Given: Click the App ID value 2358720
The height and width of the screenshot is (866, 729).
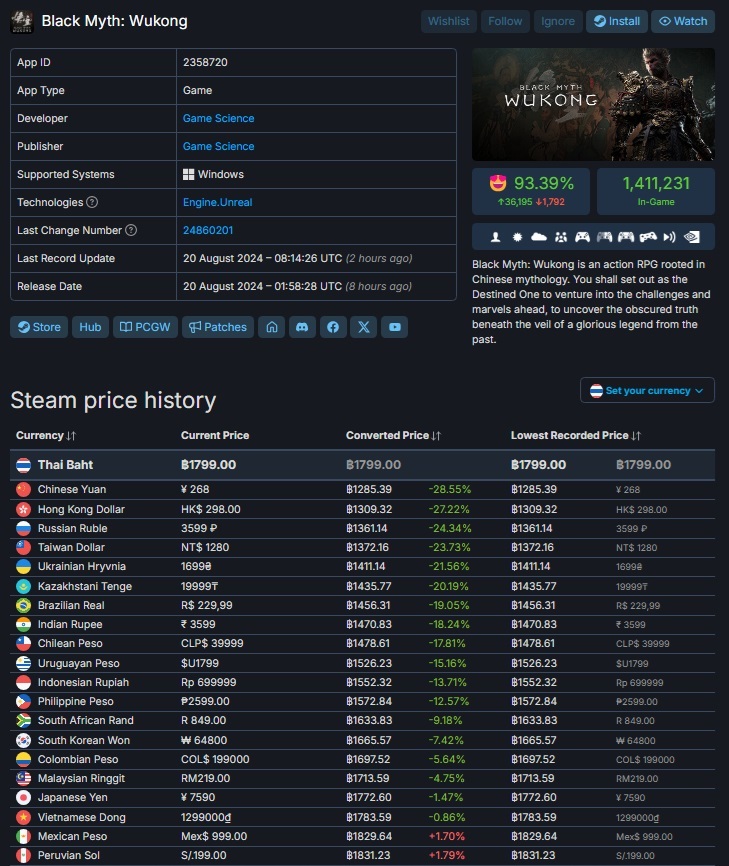Looking at the screenshot, I should pos(205,62).
